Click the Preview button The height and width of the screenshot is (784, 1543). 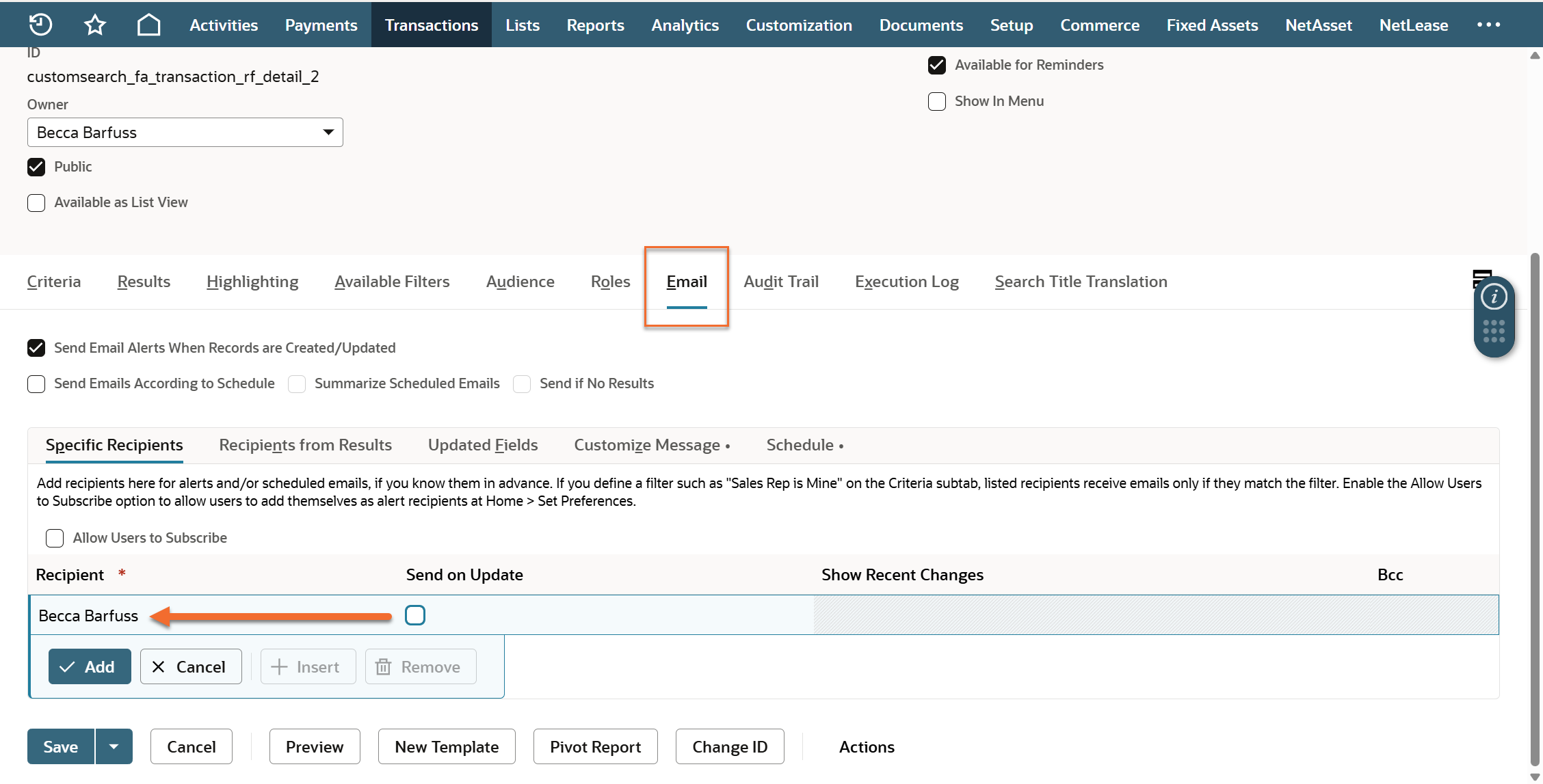pyautogui.click(x=314, y=746)
